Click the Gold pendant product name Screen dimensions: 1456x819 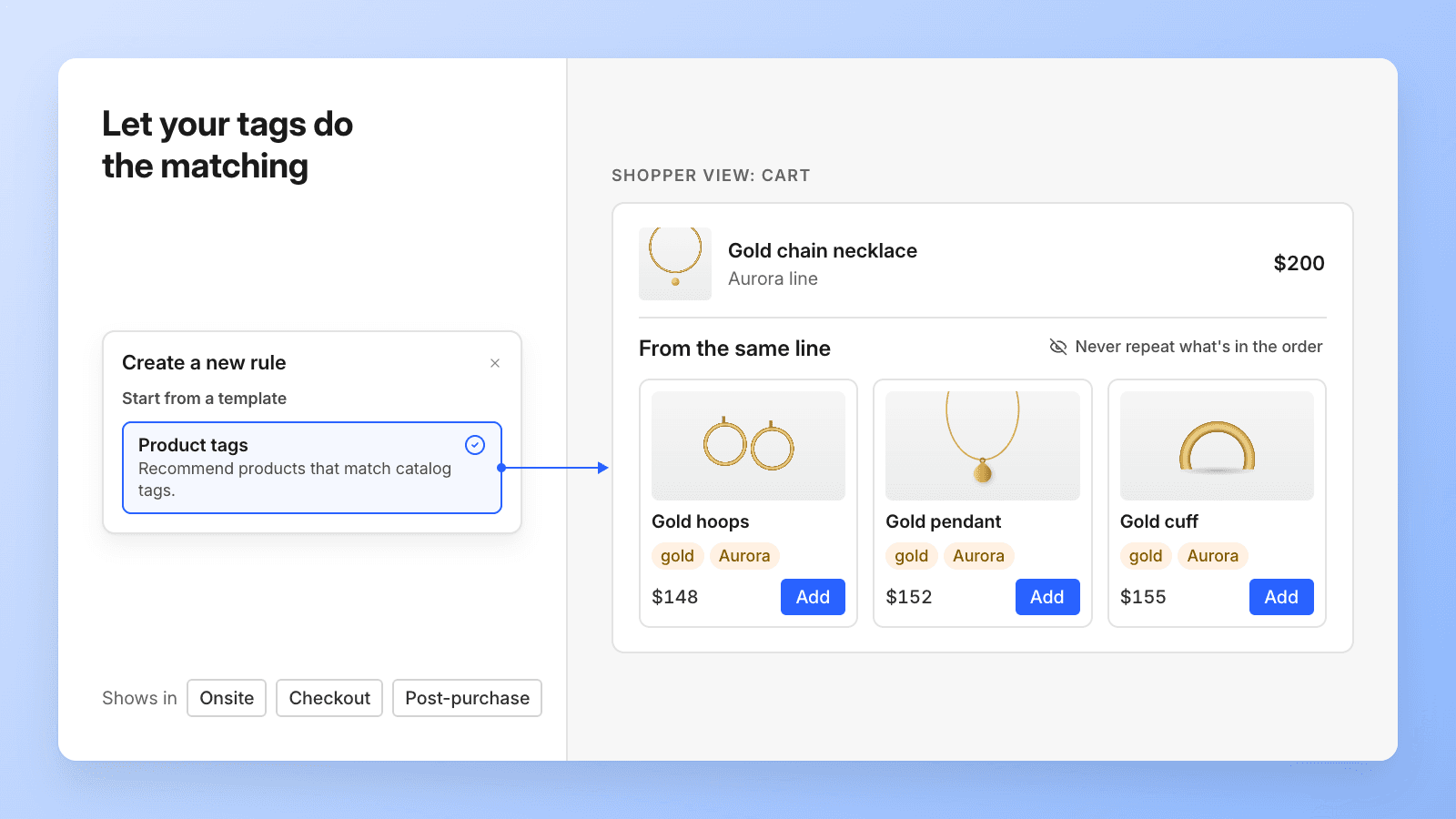click(x=944, y=521)
